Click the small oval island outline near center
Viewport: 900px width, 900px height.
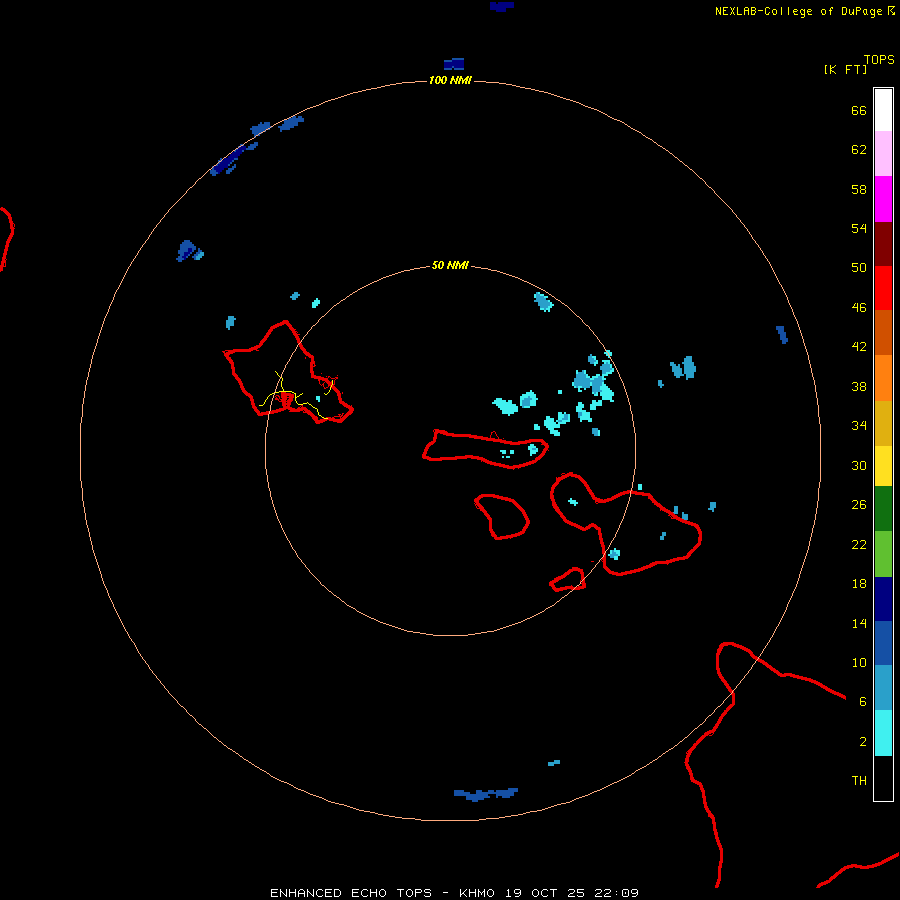point(502,517)
